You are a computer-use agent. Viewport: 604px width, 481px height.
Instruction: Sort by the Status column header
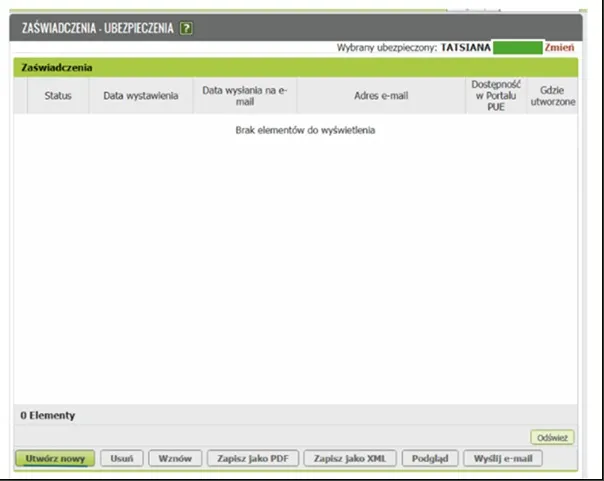[58, 96]
